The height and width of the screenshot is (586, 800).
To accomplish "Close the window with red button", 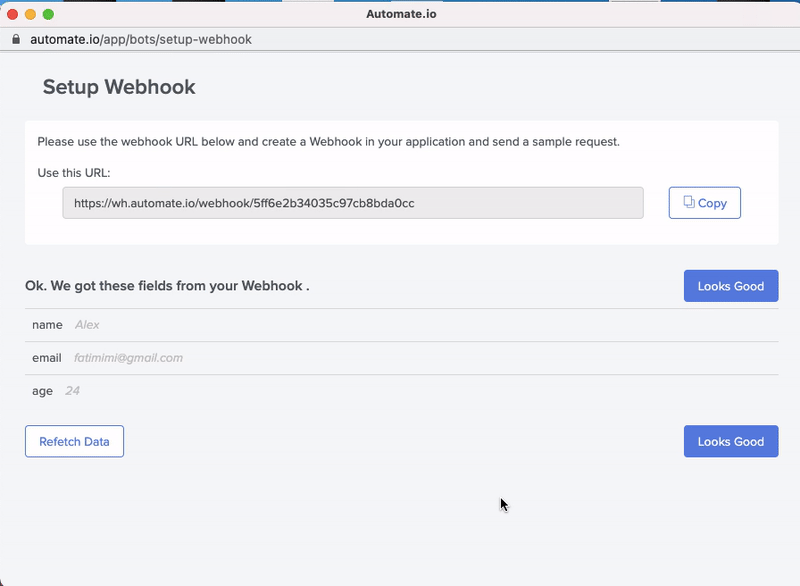I will point(13,14).
